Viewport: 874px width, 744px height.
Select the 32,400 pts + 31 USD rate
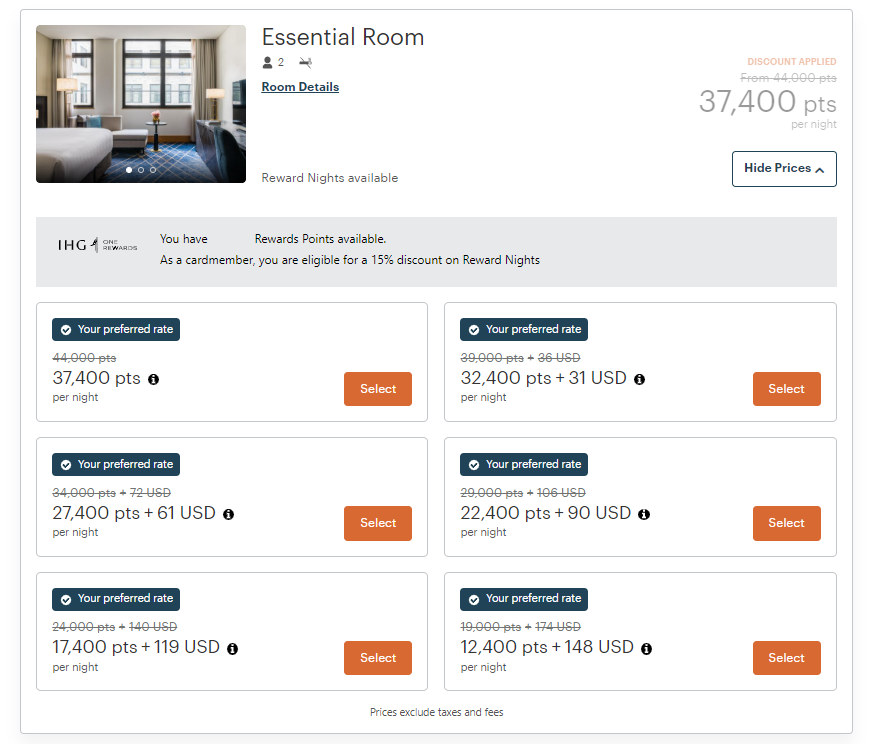coord(786,389)
